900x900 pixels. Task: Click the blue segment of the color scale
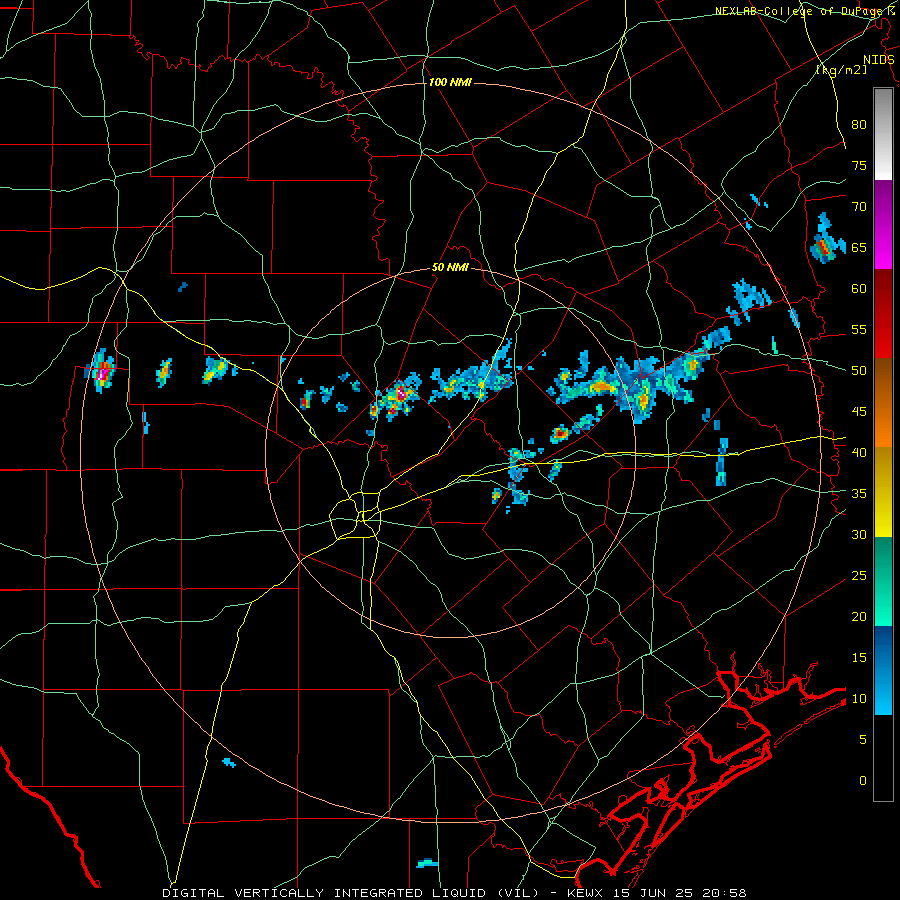click(883, 670)
